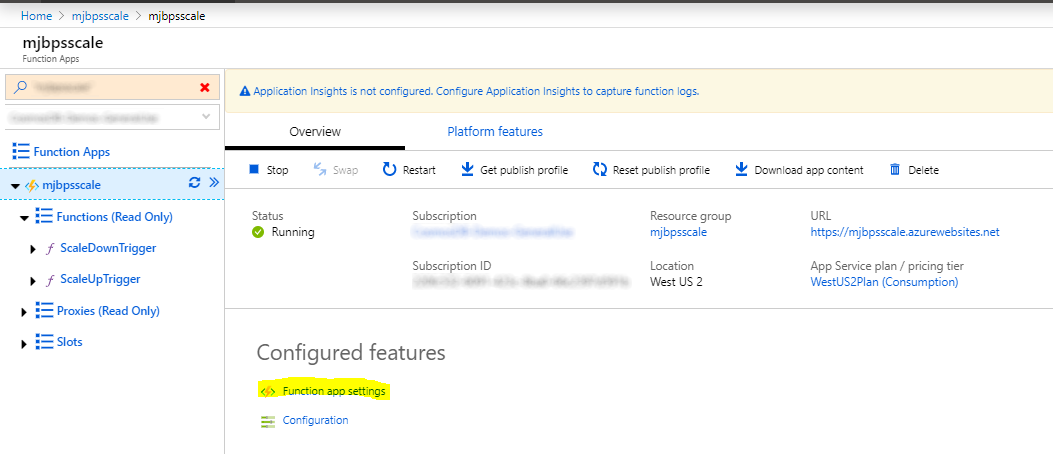Restart the function app
The height and width of the screenshot is (454, 1053).
[x=409, y=170]
